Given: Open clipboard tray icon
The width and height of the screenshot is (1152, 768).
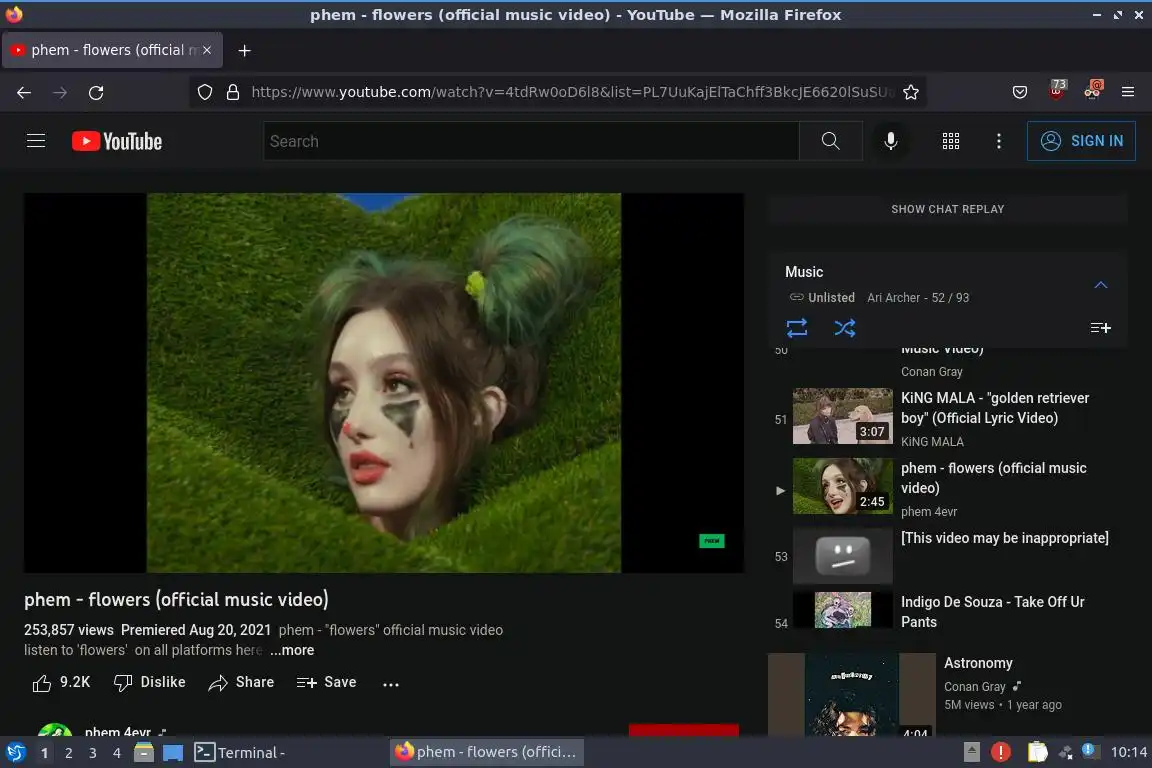Looking at the screenshot, I should click(1037, 752).
